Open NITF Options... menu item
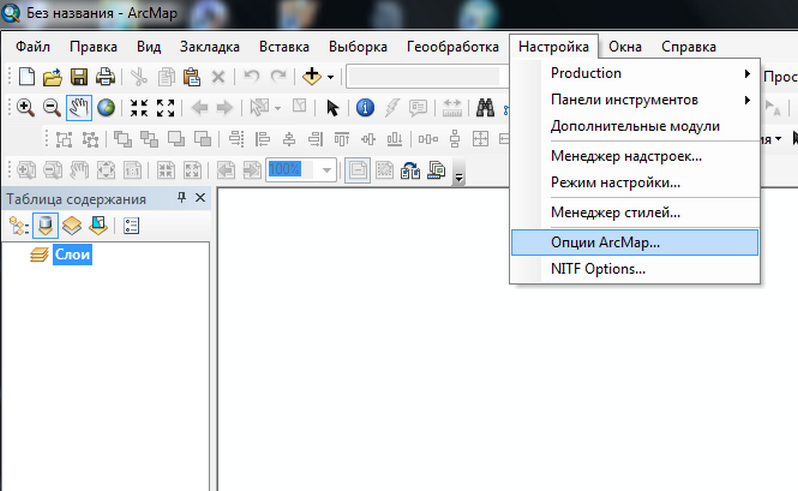Image resolution: width=798 pixels, height=491 pixels. [635, 269]
